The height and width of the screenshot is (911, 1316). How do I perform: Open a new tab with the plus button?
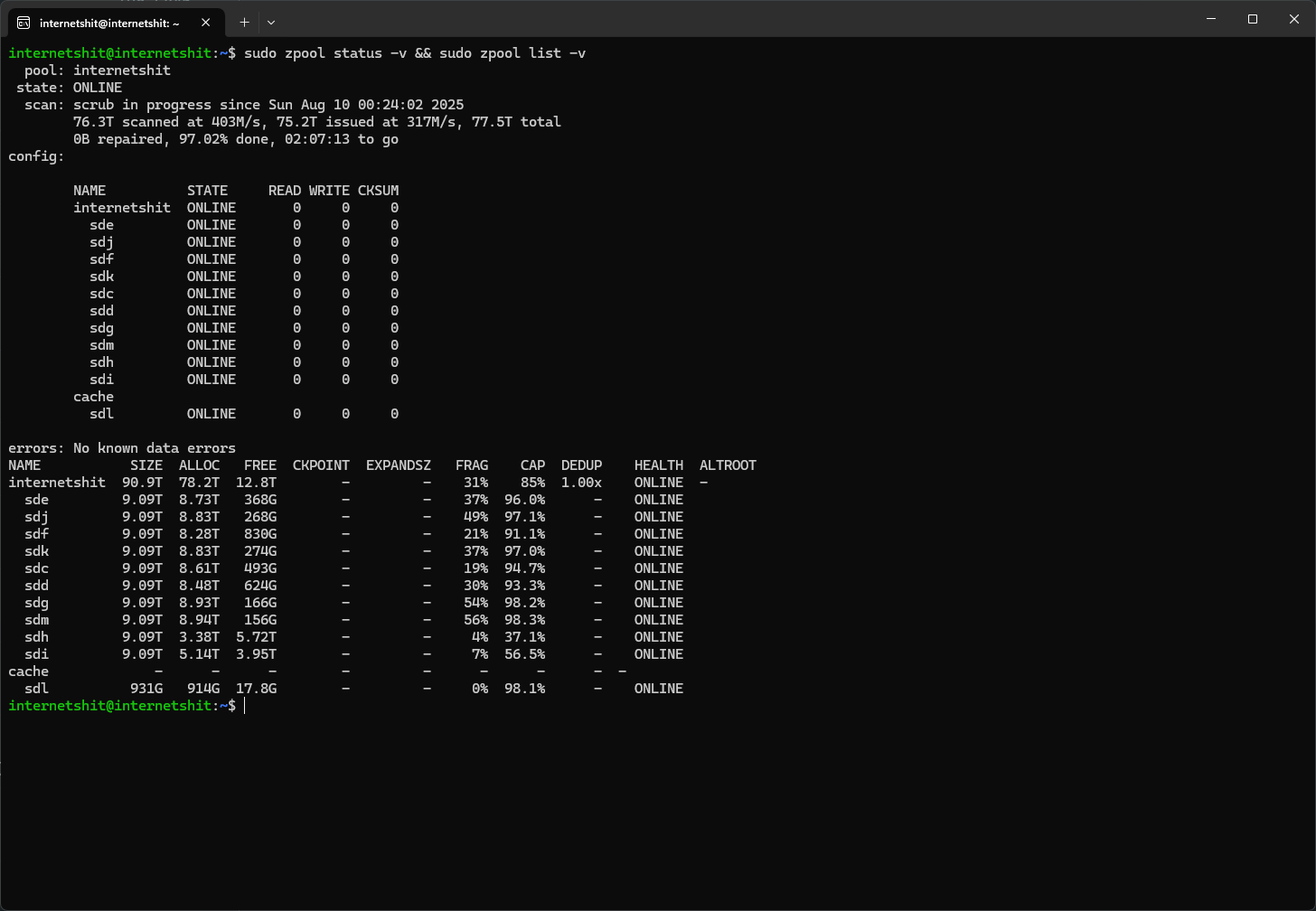click(244, 22)
